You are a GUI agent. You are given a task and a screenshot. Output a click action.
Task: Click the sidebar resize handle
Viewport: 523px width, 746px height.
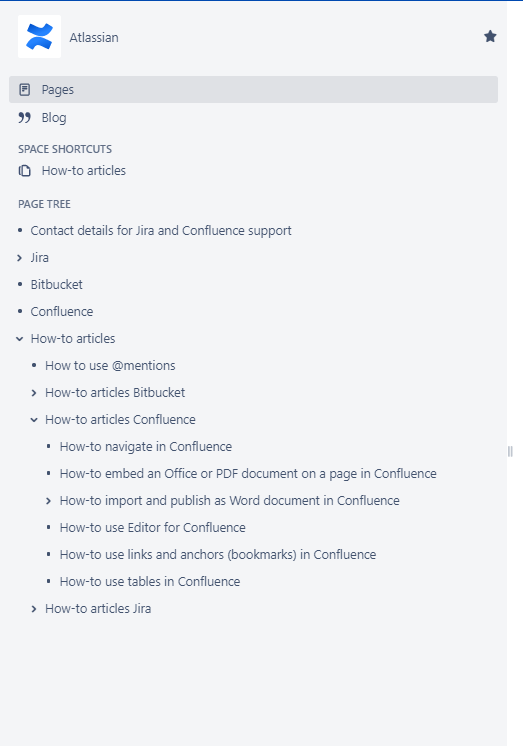510,451
